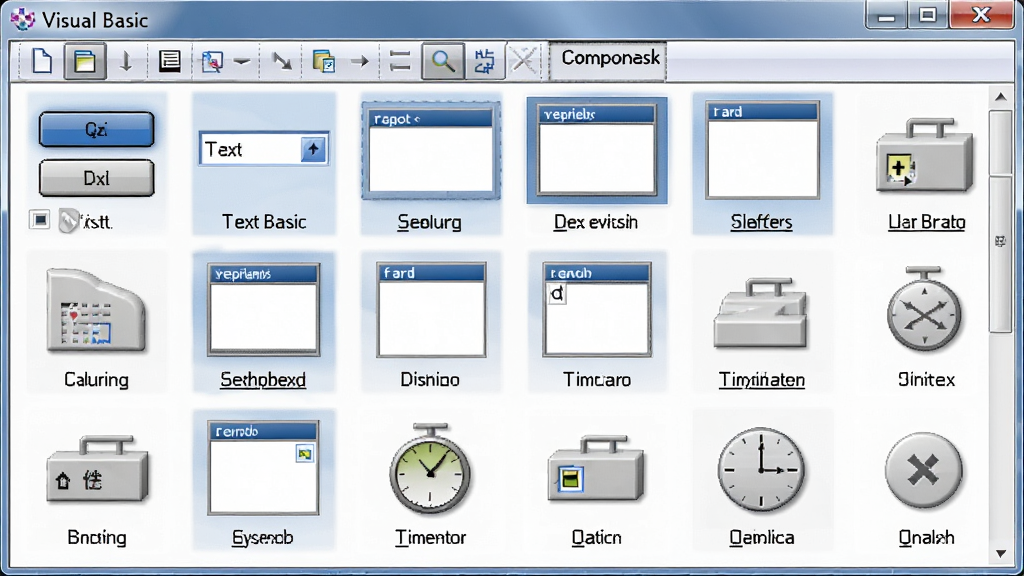This screenshot has width=1024, height=576.
Task: Select the Slefters window component
Action: pyautogui.click(x=762, y=150)
